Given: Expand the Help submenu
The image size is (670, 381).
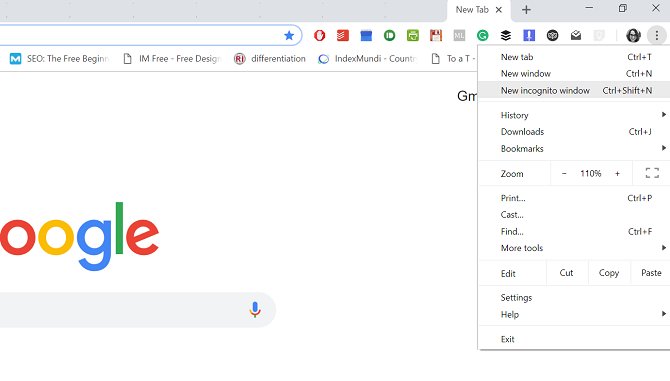Looking at the screenshot, I should click(x=574, y=314).
